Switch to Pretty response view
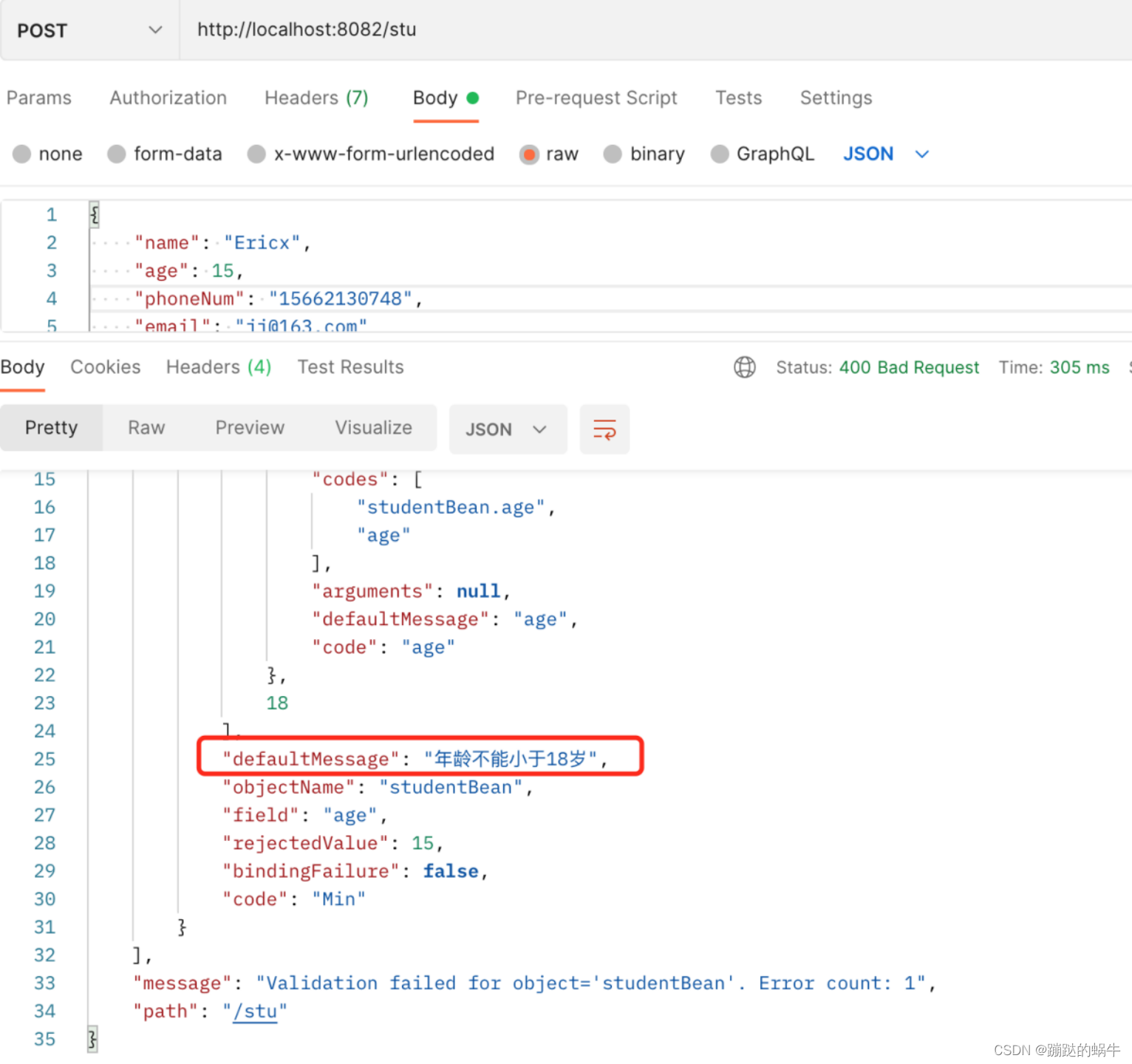Screen dimensions: 1132x1064 (51, 428)
